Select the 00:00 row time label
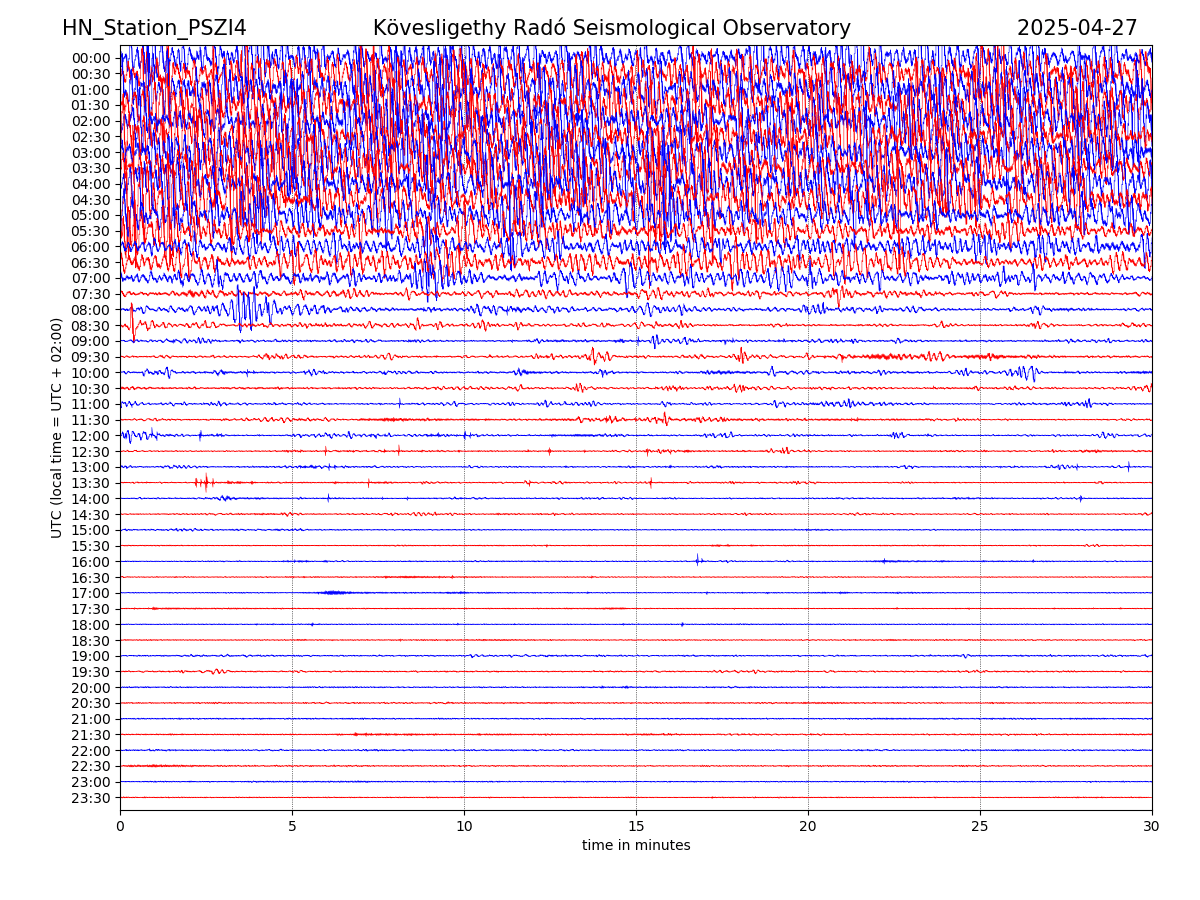 (90, 58)
